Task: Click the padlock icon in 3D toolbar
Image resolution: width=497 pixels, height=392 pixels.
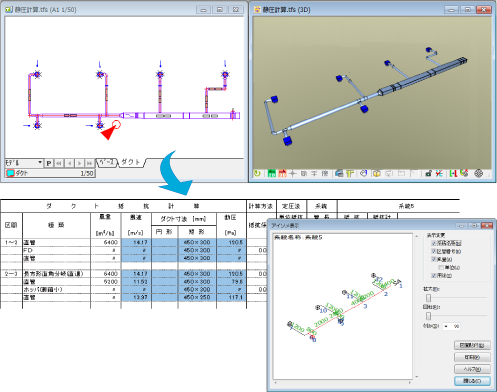Action: [429, 173]
